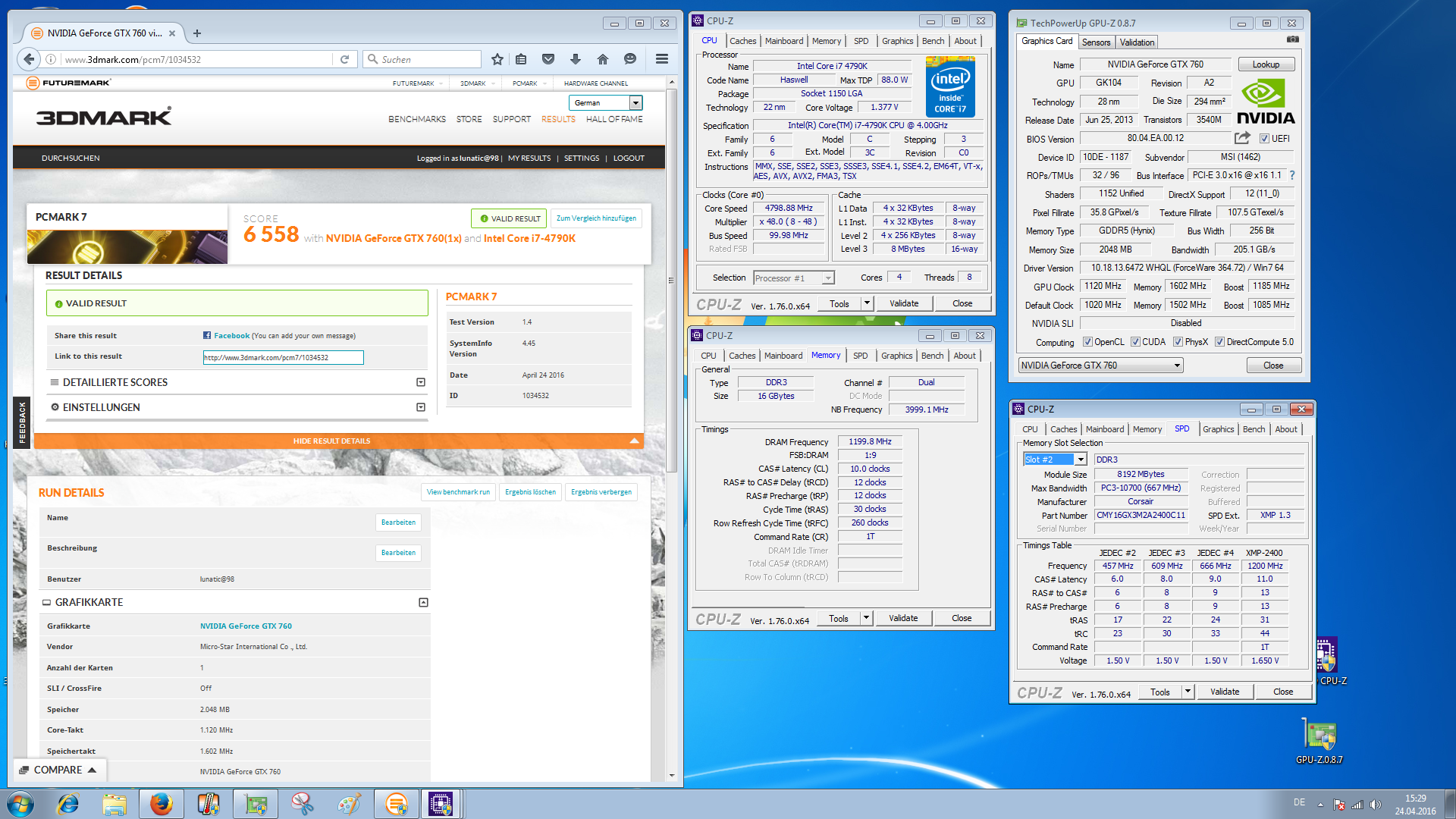Open the Slot #2 memory slot dropdown
This screenshot has height=819, width=1456.
(x=1055, y=460)
